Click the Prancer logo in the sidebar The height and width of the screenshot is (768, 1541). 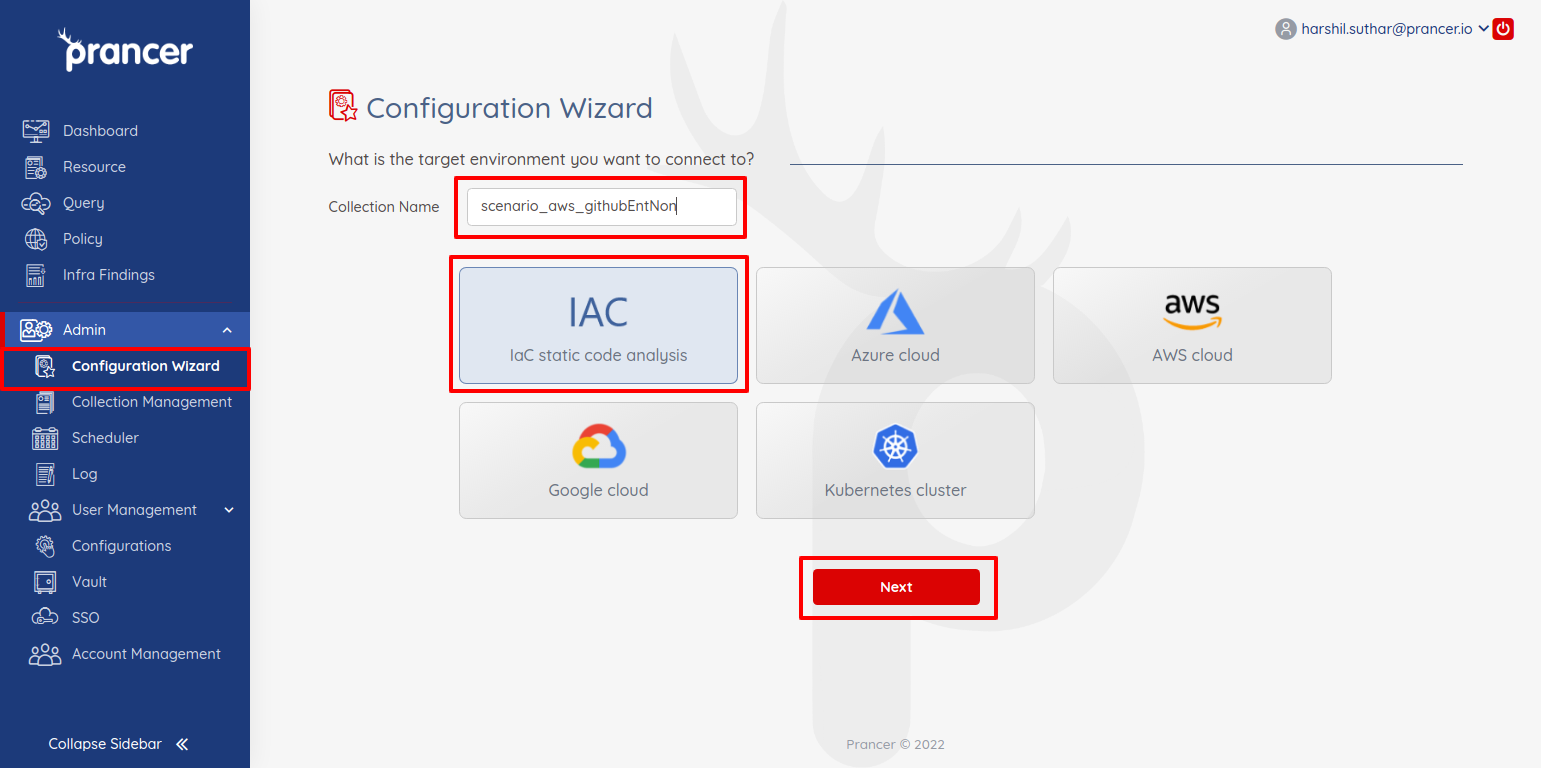[x=125, y=49]
